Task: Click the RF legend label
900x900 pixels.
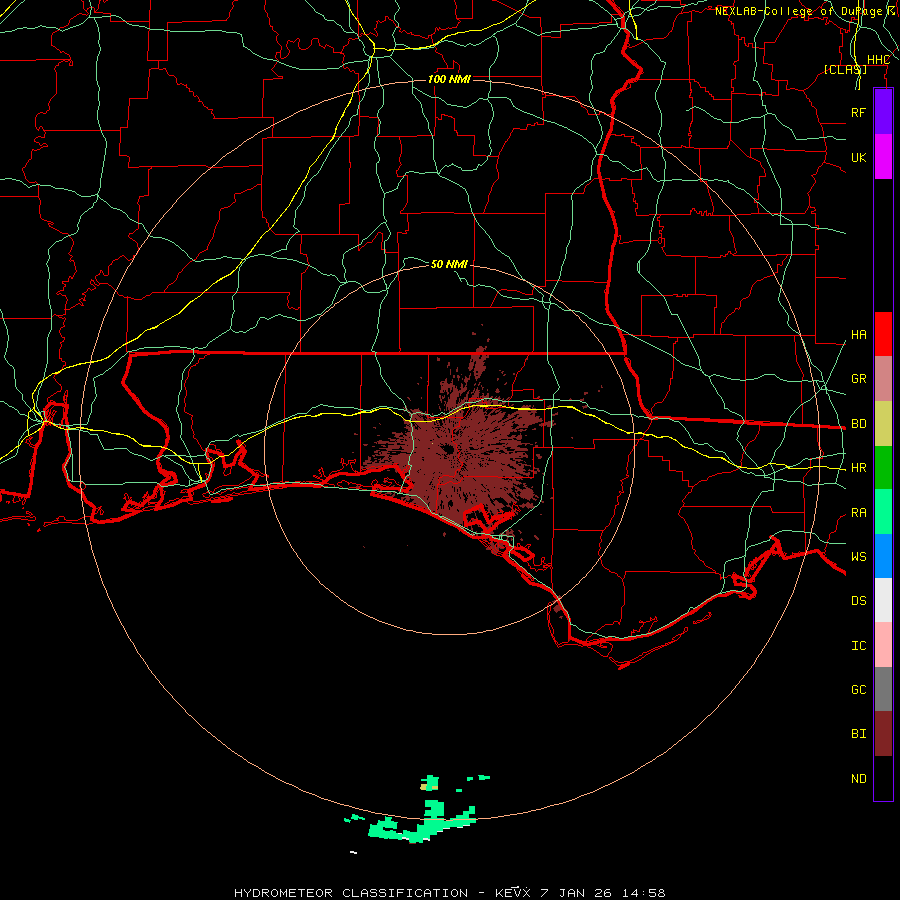Action: pyautogui.click(x=858, y=112)
